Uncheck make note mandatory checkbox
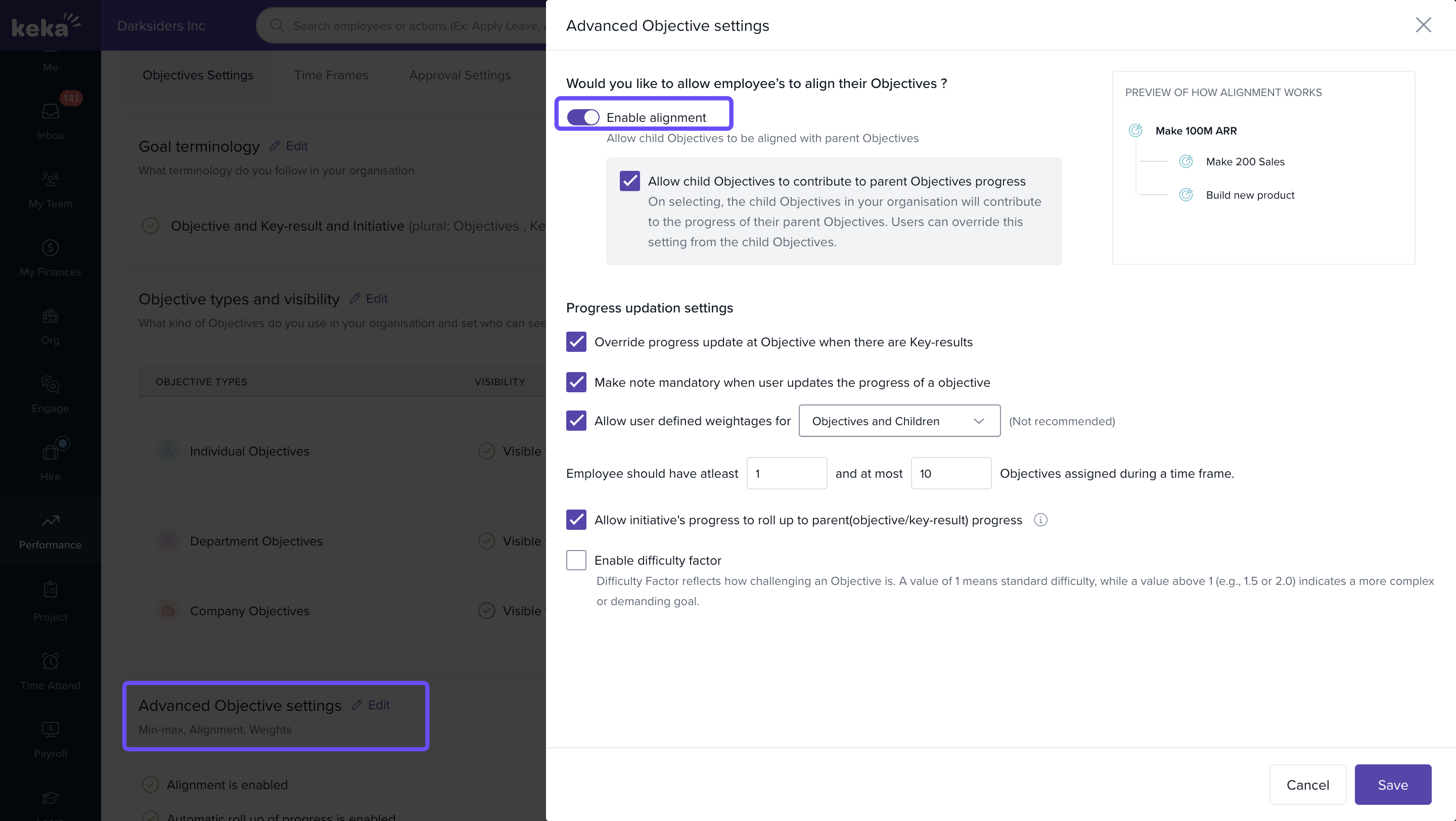1456x821 pixels. click(x=576, y=383)
